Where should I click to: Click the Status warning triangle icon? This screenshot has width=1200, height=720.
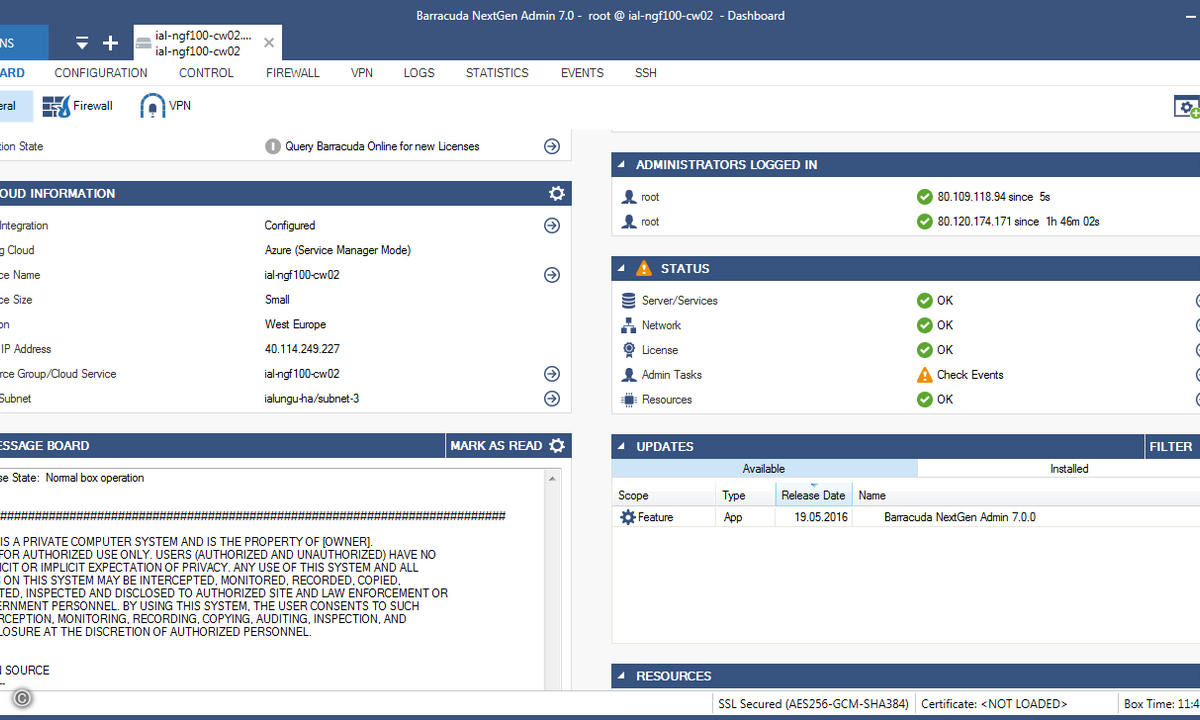pos(644,268)
